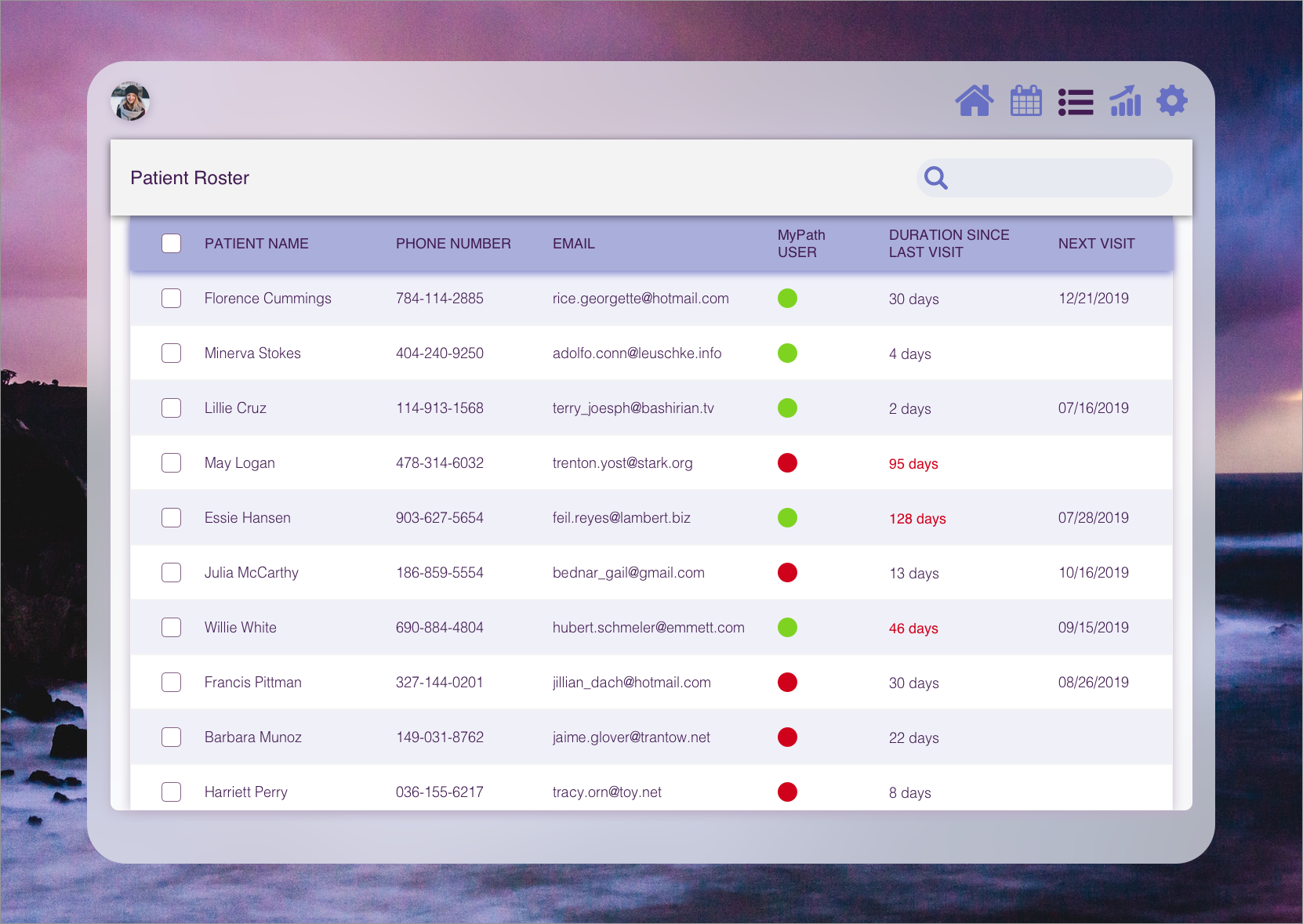Image resolution: width=1303 pixels, height=924 pixels.
Task: Click Julia McCarthy's red MyPath status dot
Action: [x=787, y=572]
